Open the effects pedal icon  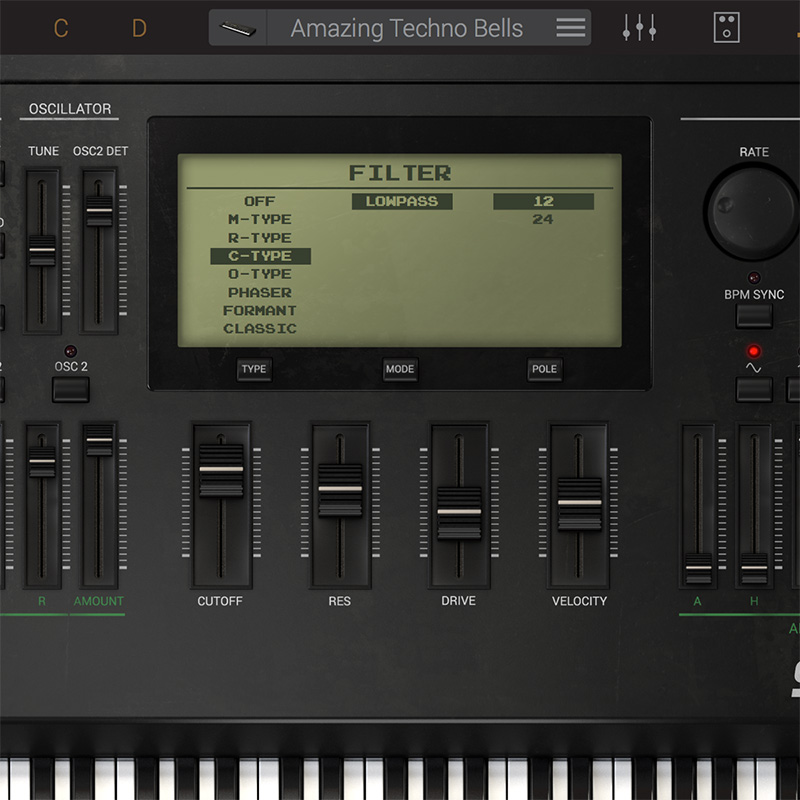click(727, 28)
